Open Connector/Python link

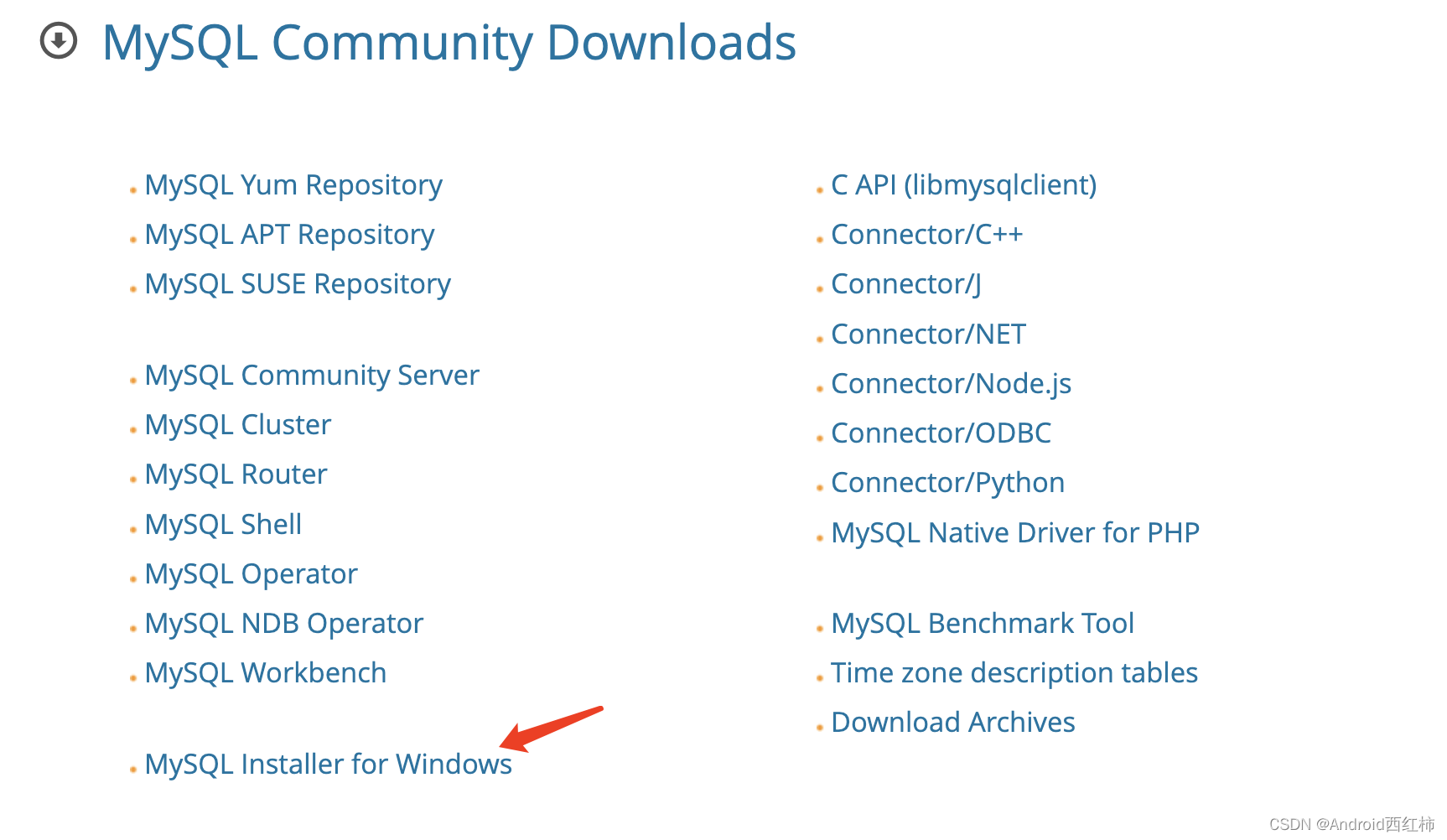click(x=948, y=483)
